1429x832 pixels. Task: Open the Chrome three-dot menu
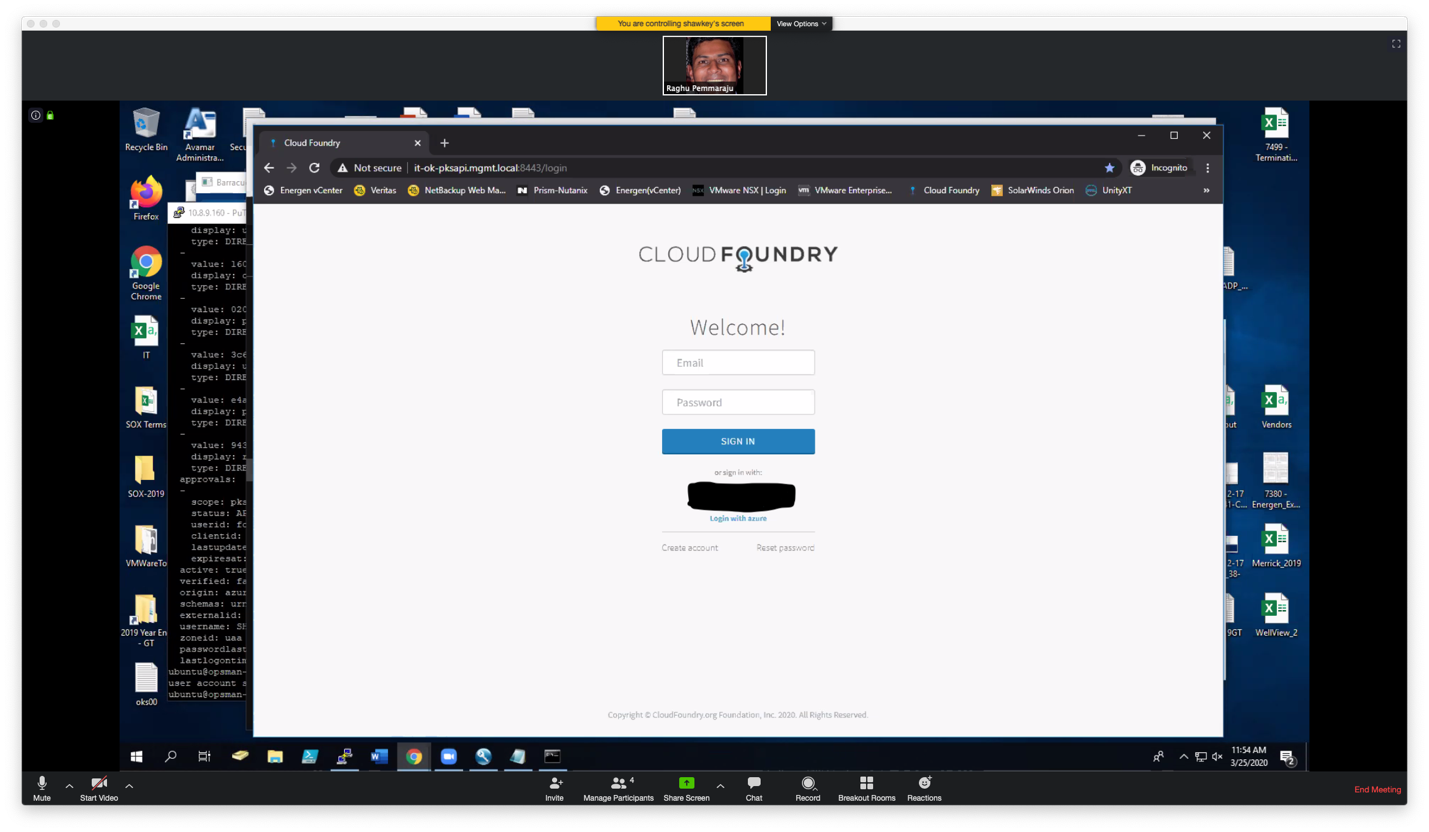point(1207,168)
